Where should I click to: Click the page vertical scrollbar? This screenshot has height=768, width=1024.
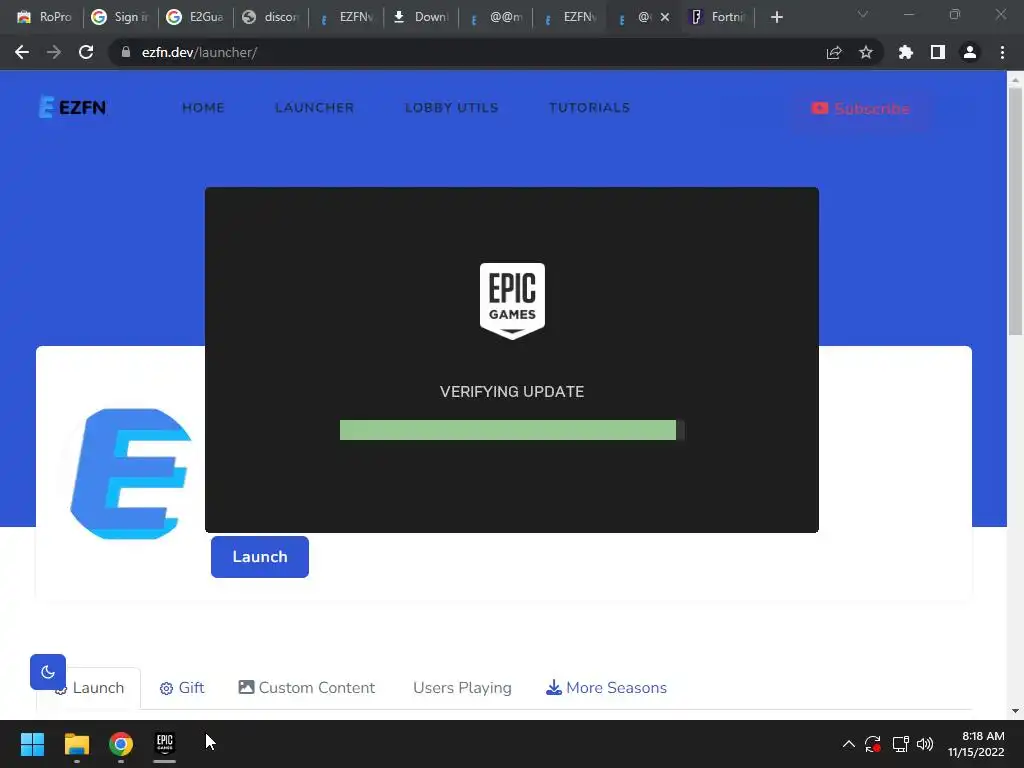point(1015,212)
